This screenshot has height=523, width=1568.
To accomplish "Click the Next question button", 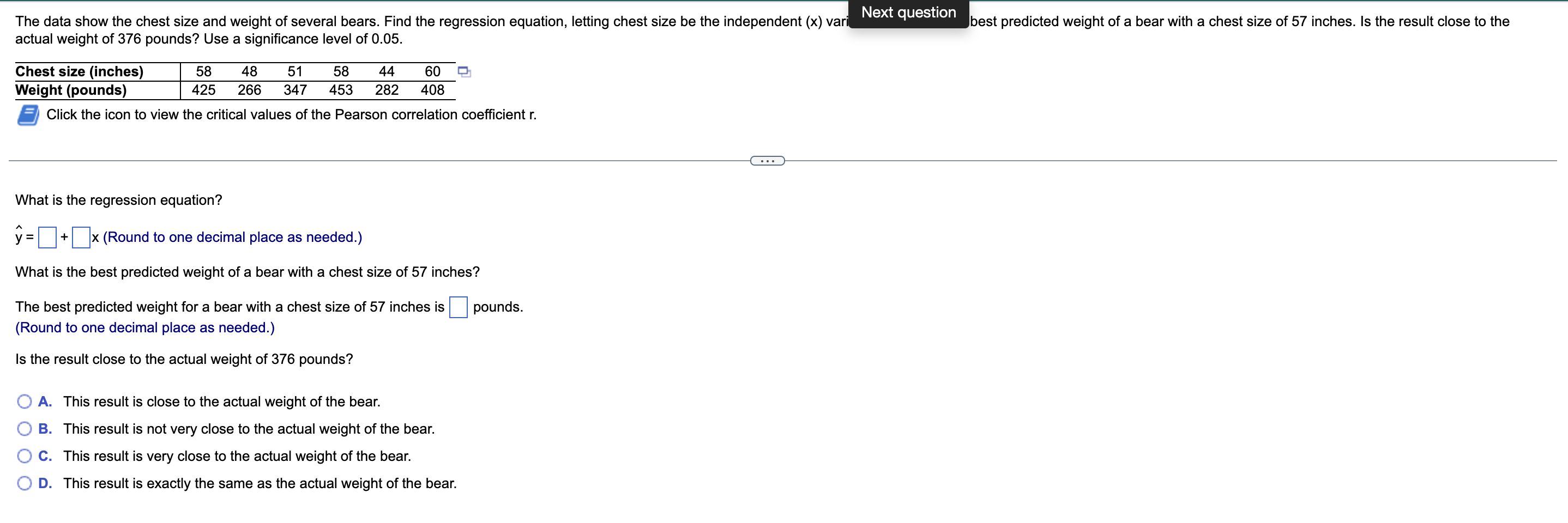I will point(908,12).
